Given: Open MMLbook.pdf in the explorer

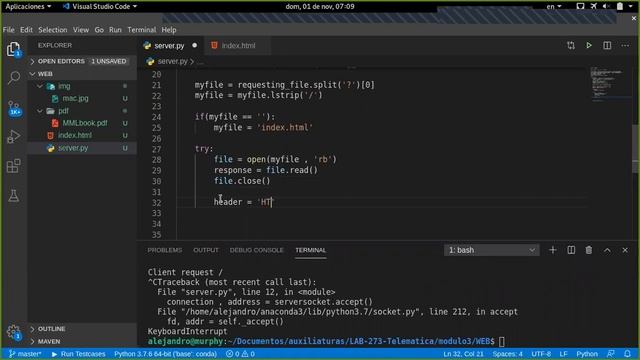Looking at the screenshot, I should [82, 123].
